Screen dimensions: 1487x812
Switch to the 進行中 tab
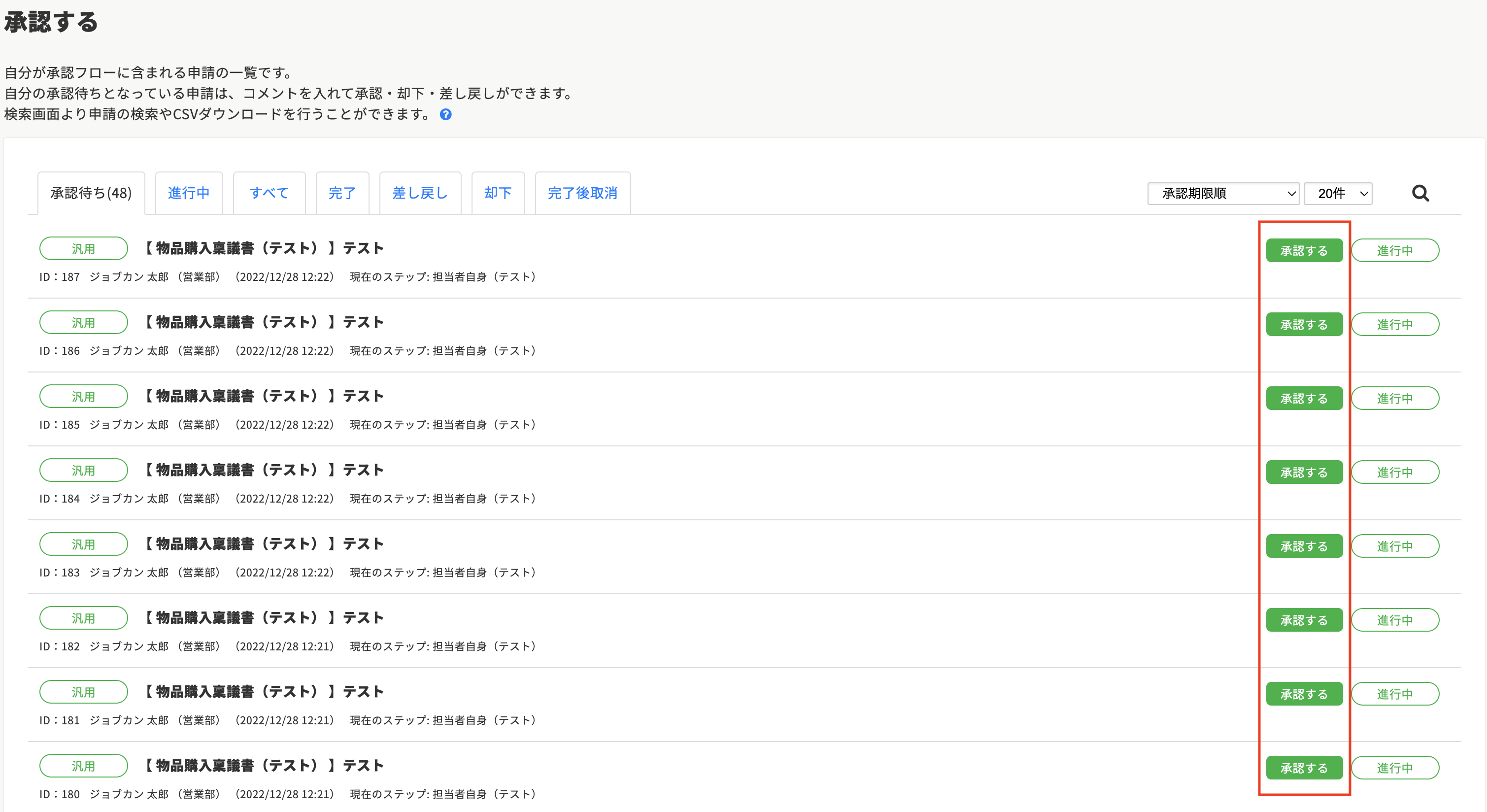pos(189,193)
